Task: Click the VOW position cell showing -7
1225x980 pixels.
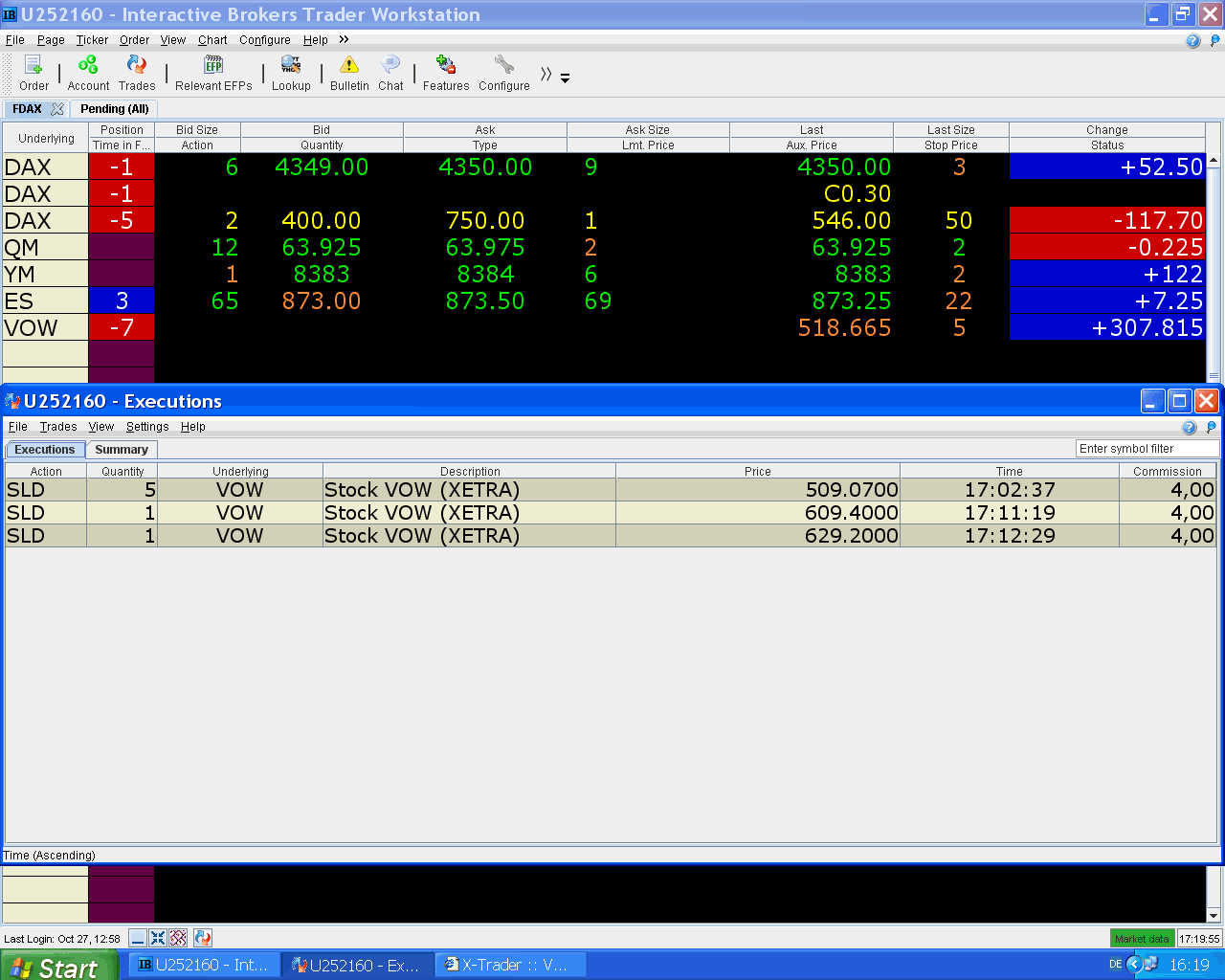Action: click(x=122, y=327)
